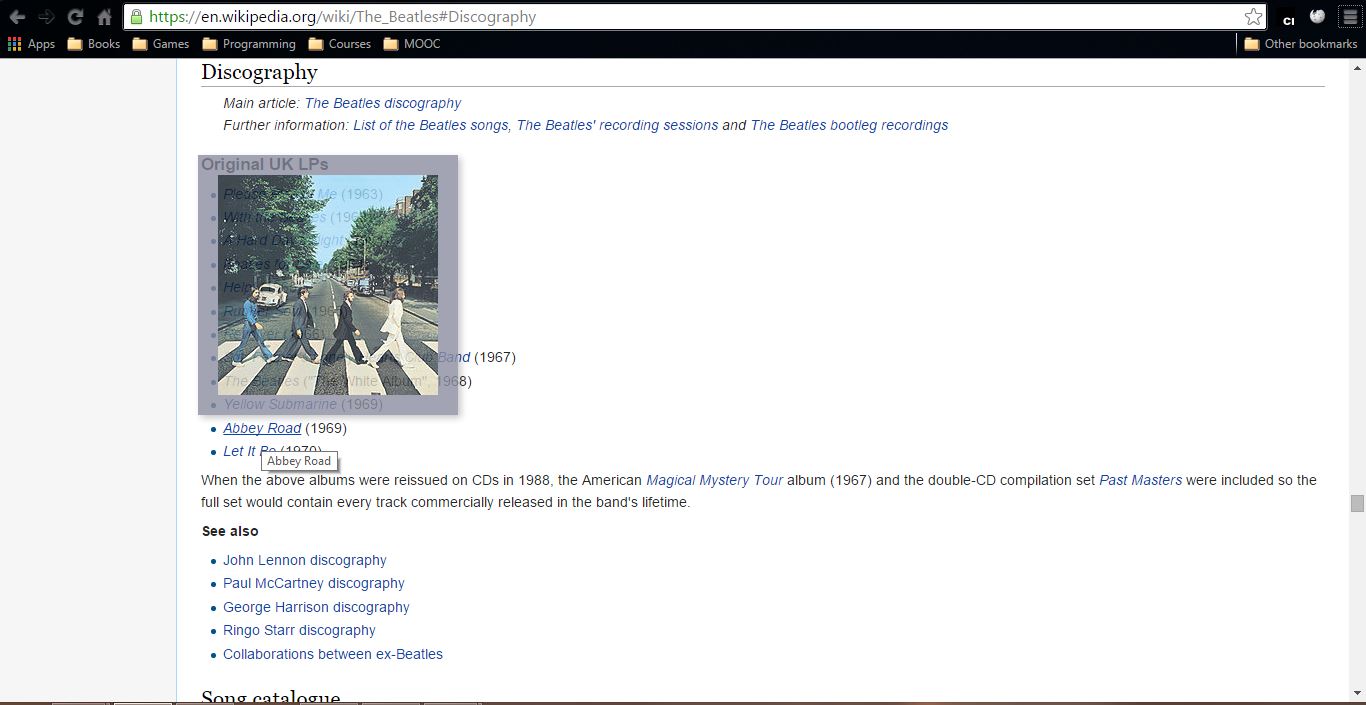Open the MOOC bookmark folder

412,44
